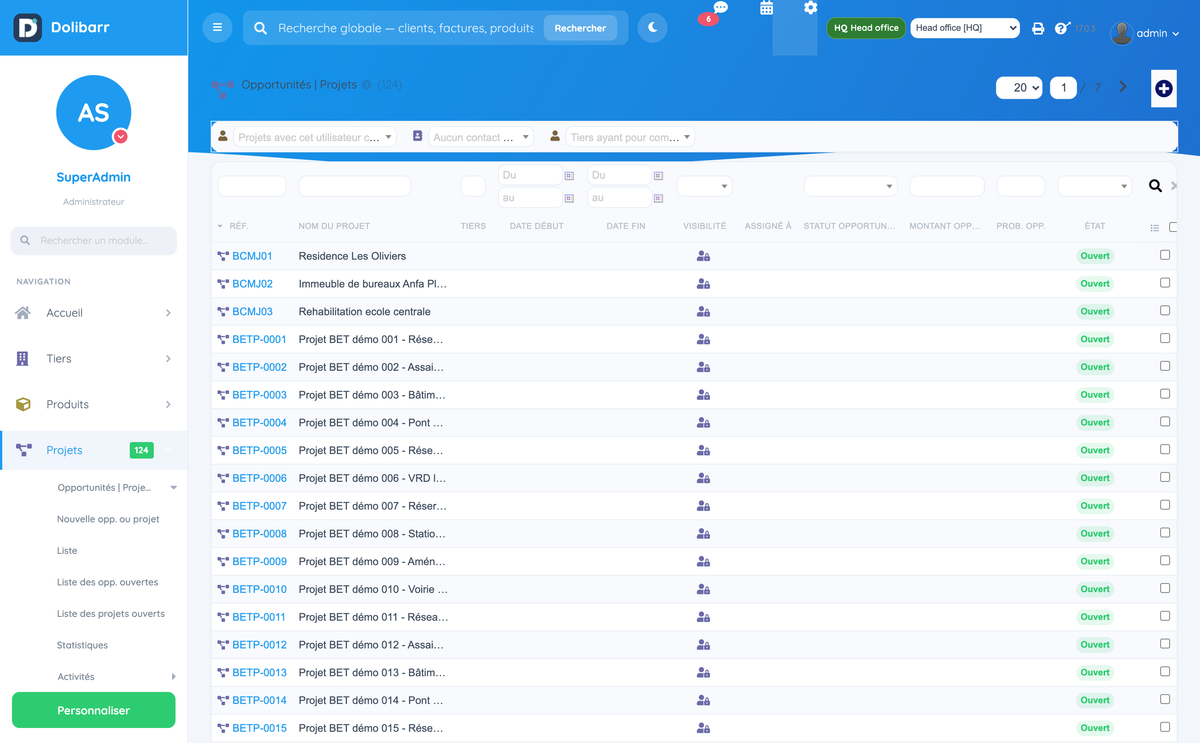1200x743 pixels.
Task: Check the box for BCMJ01 row
Action: coord(1165,255)
